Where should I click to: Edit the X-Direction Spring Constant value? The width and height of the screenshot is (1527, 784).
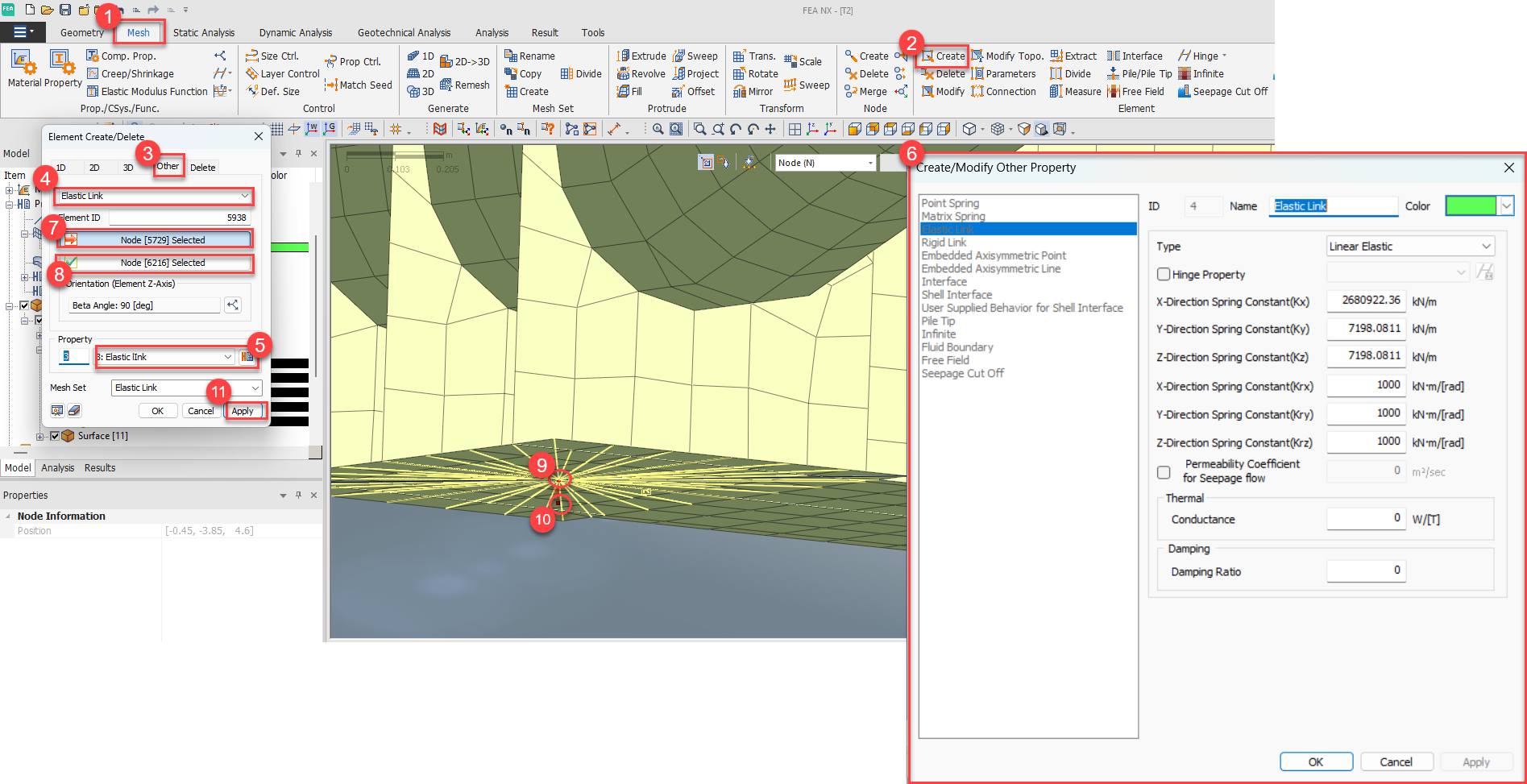click(x=1366, y=301)
